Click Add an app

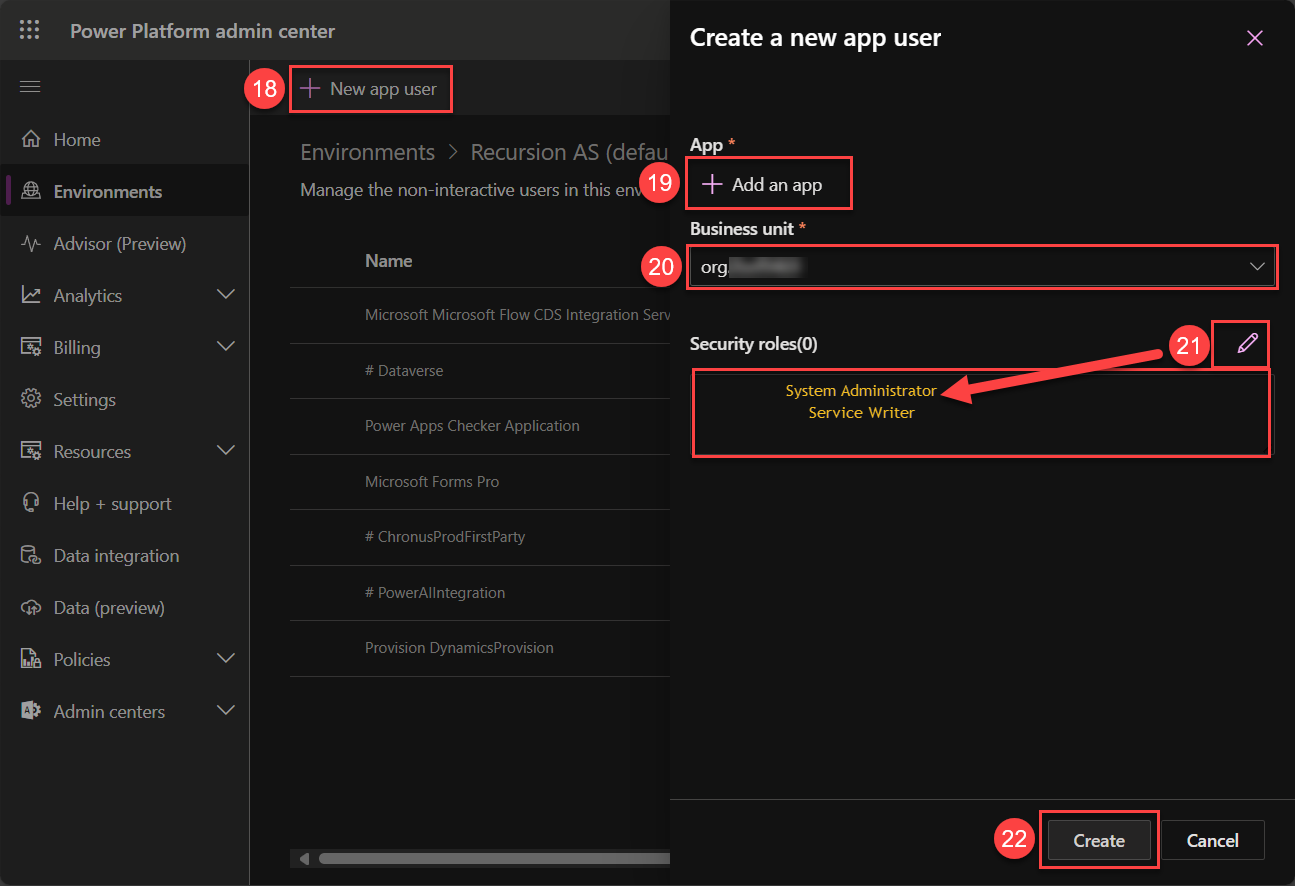[x=768, y=183]
